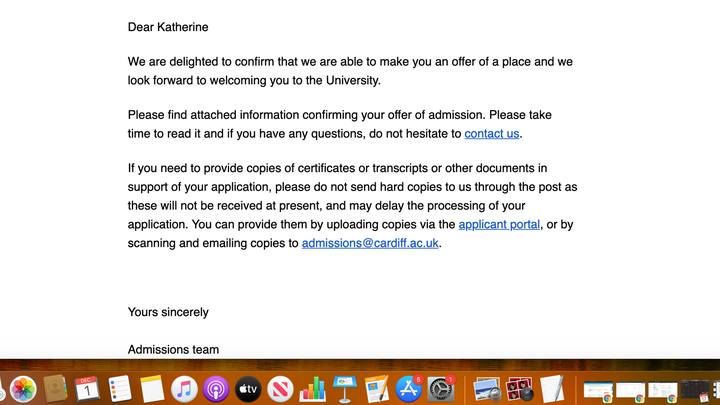The image size is (720, 405).
Task: Open the Numbers bar chart app
Action: (x=312, y=389)
